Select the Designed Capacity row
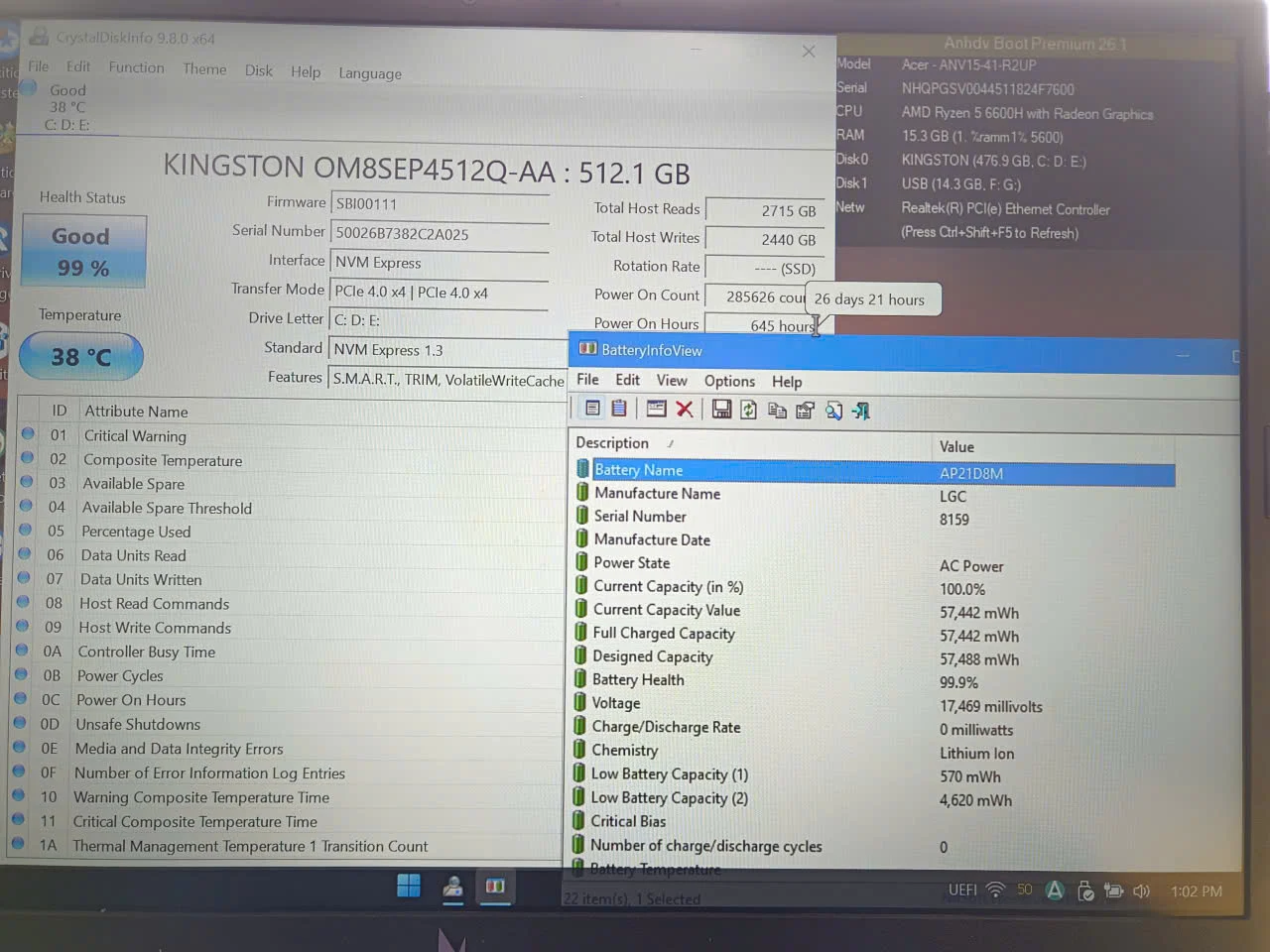1270x952 pixels. [873, 657]
